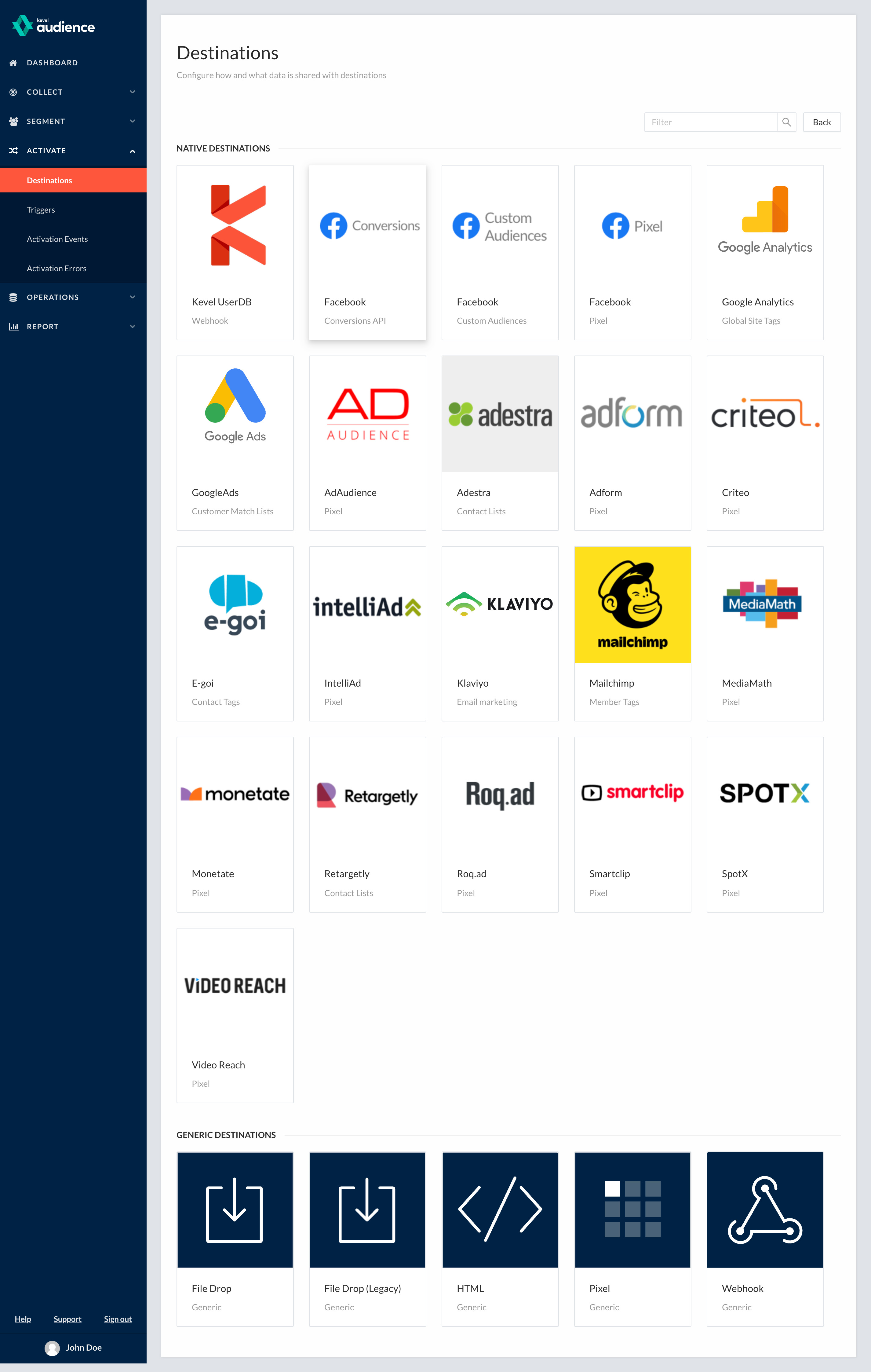Click the Activation Events submenu item
The width and height of the screenshot is (871, 1372).
pos(57,239)
